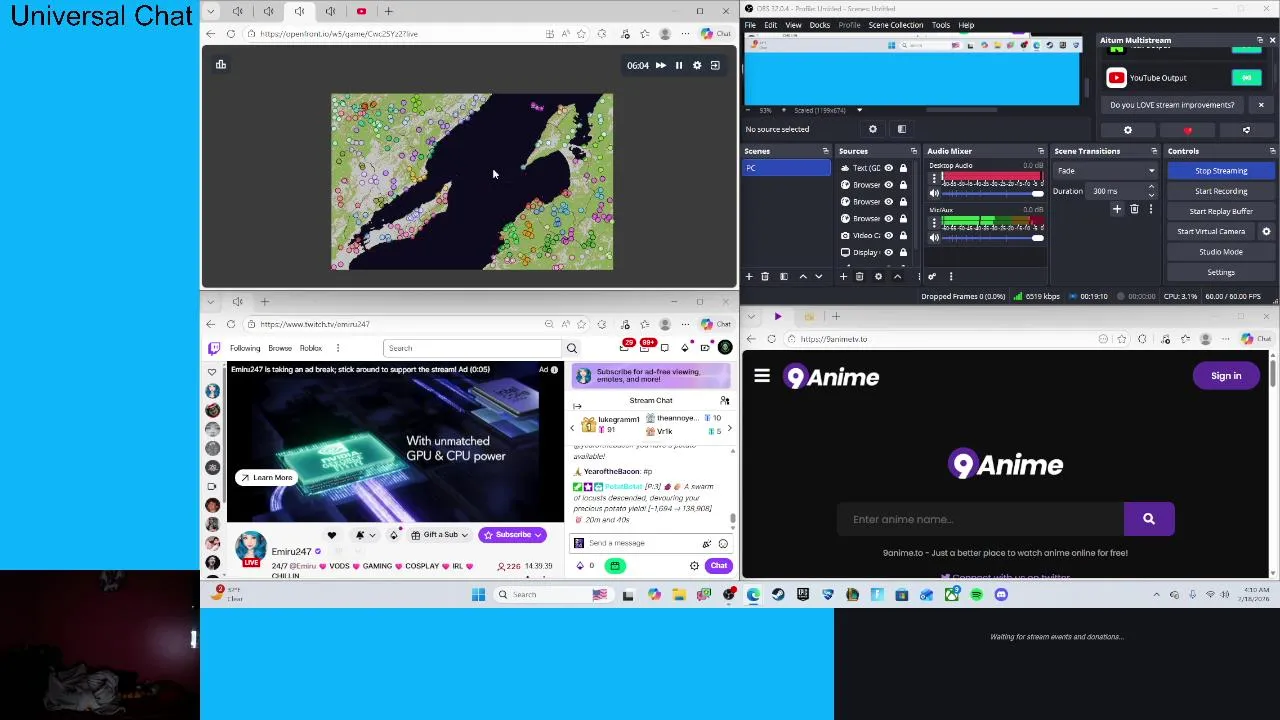Toggle the YouTube Output stream button in Aitum

point(1246,78)
